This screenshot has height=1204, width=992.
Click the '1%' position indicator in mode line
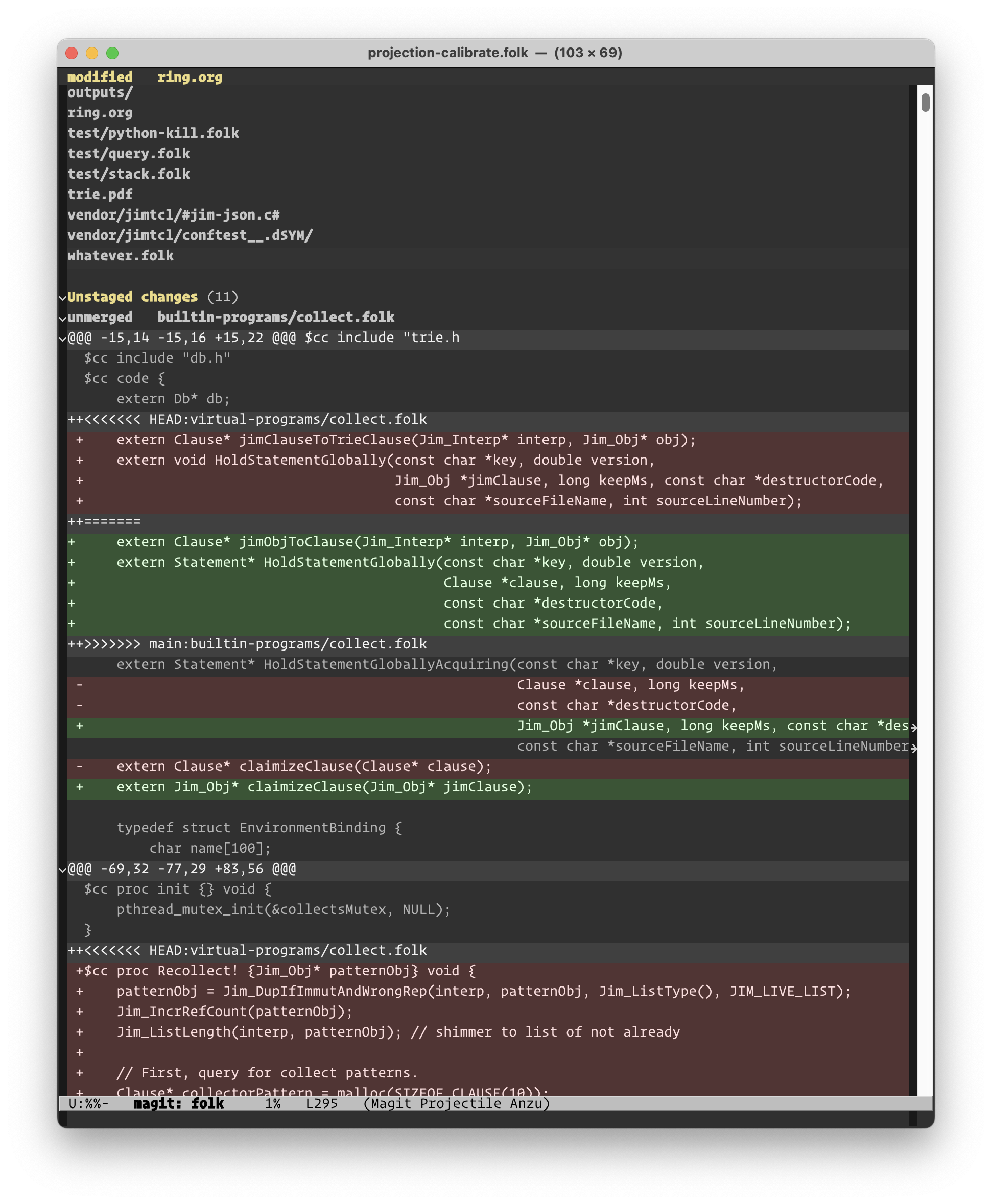pyautogui.click(x=273, y=1103)
